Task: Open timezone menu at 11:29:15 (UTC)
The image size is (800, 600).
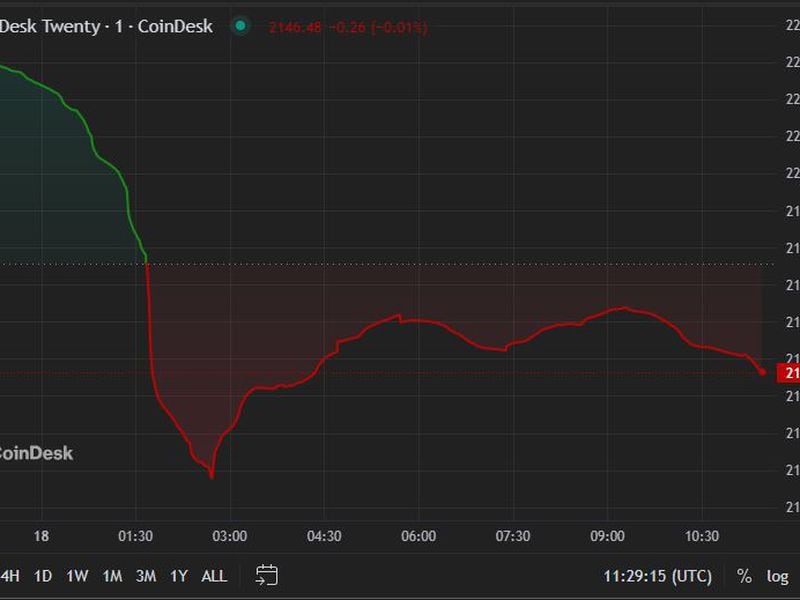Action: 657,576
